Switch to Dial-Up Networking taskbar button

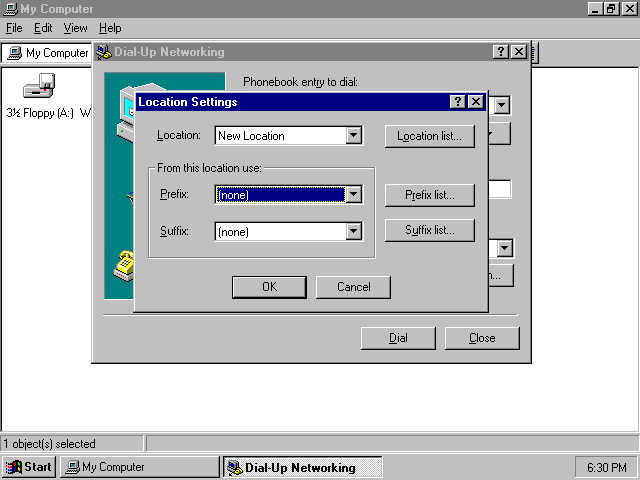[302, 467]
